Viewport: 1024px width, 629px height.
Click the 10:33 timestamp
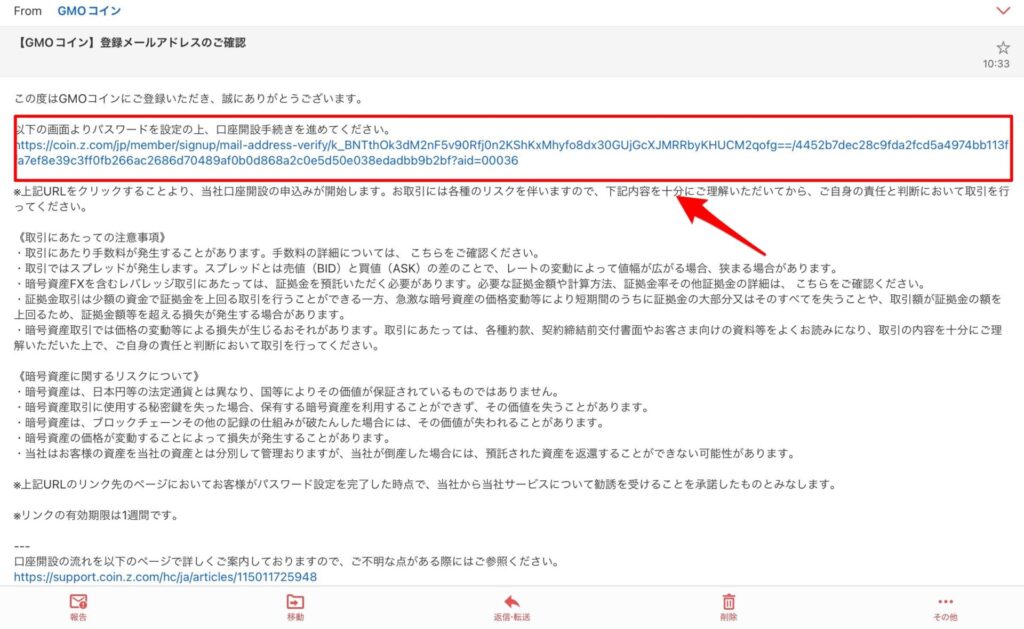pyautogui.click(x=996, y=64)
